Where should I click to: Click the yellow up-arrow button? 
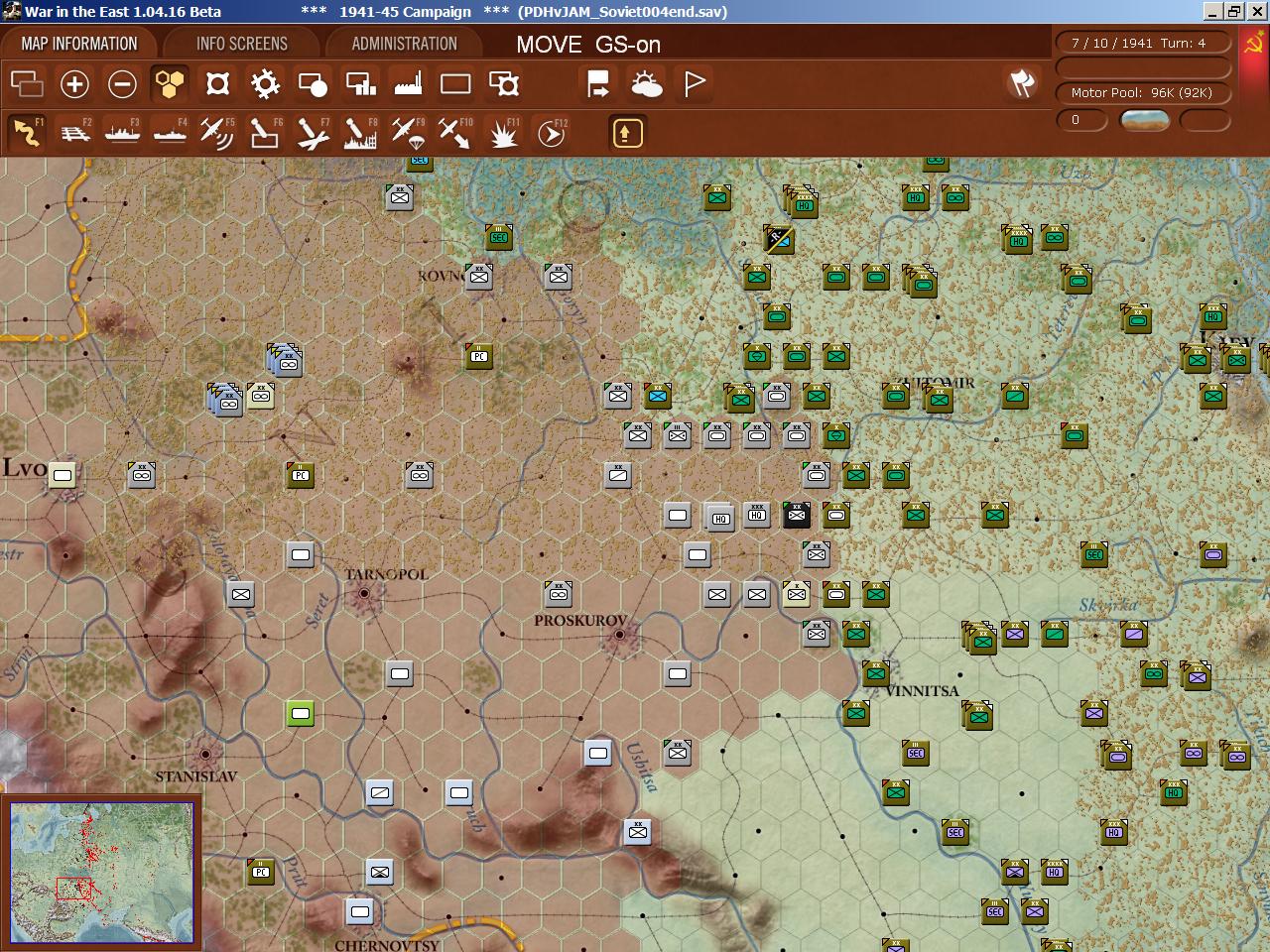point(627,133)
